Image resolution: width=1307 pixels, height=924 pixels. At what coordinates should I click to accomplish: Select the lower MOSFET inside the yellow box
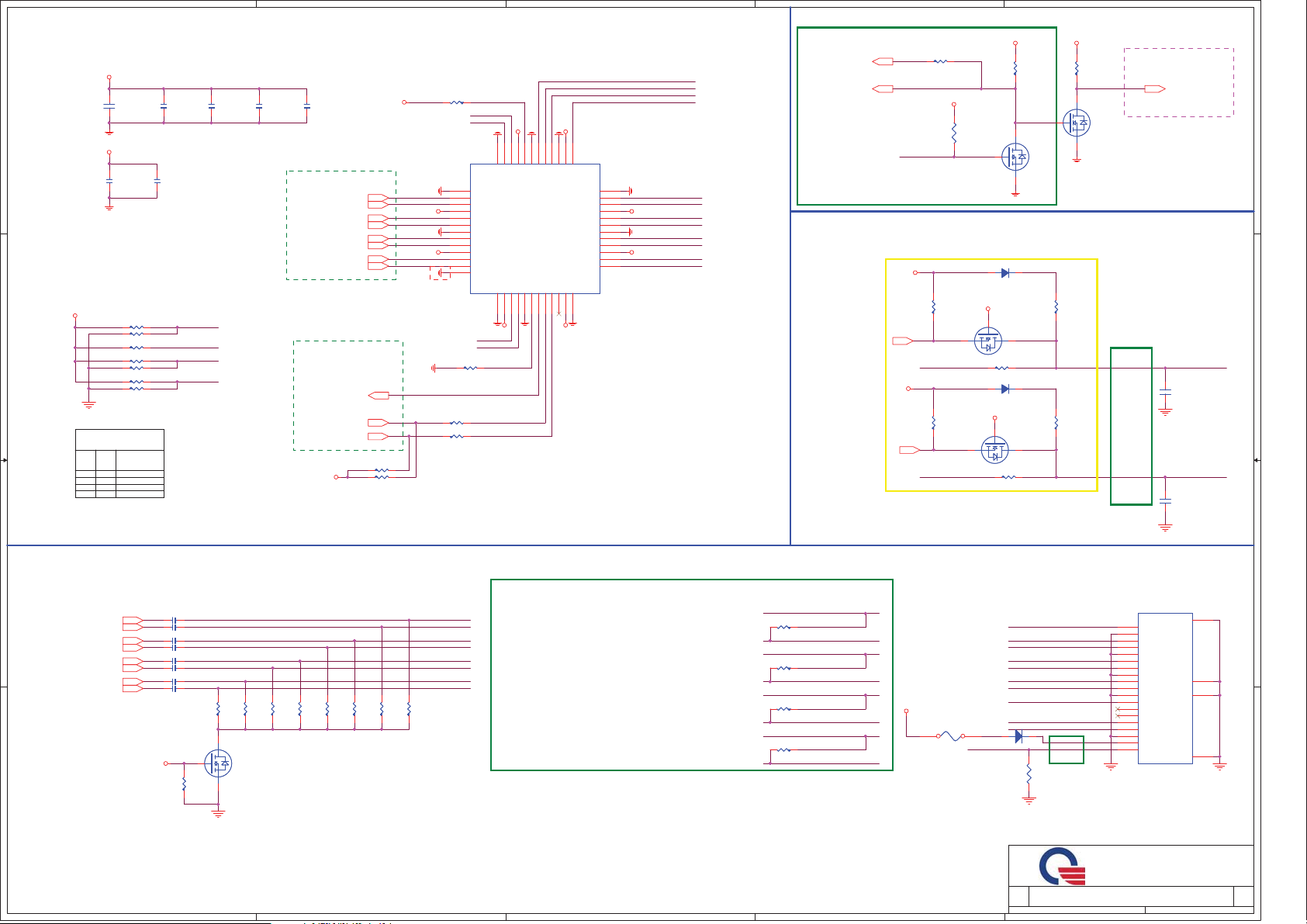tap(994, 450)
